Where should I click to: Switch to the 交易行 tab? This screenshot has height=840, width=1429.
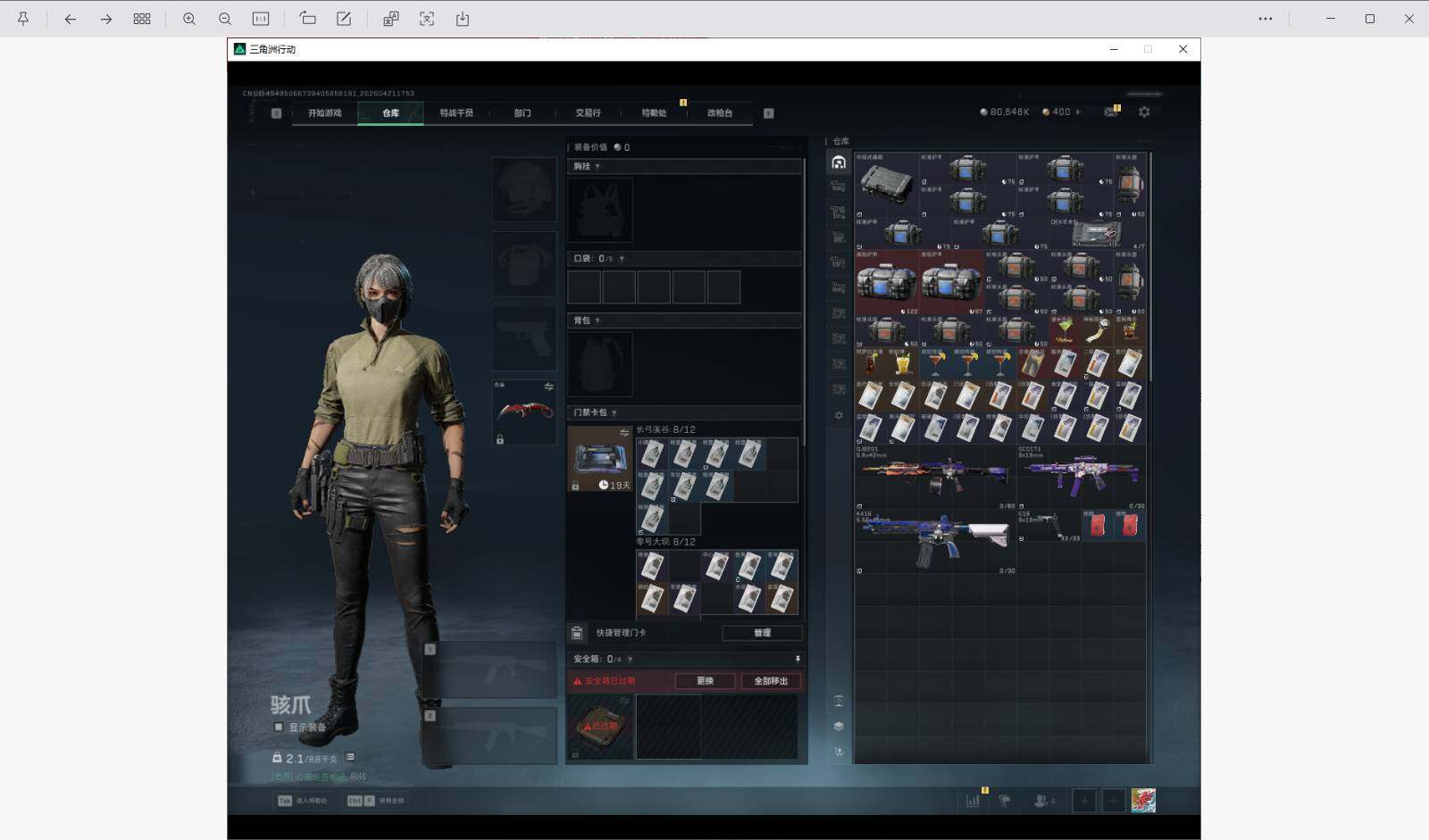(x=588, y=113)
